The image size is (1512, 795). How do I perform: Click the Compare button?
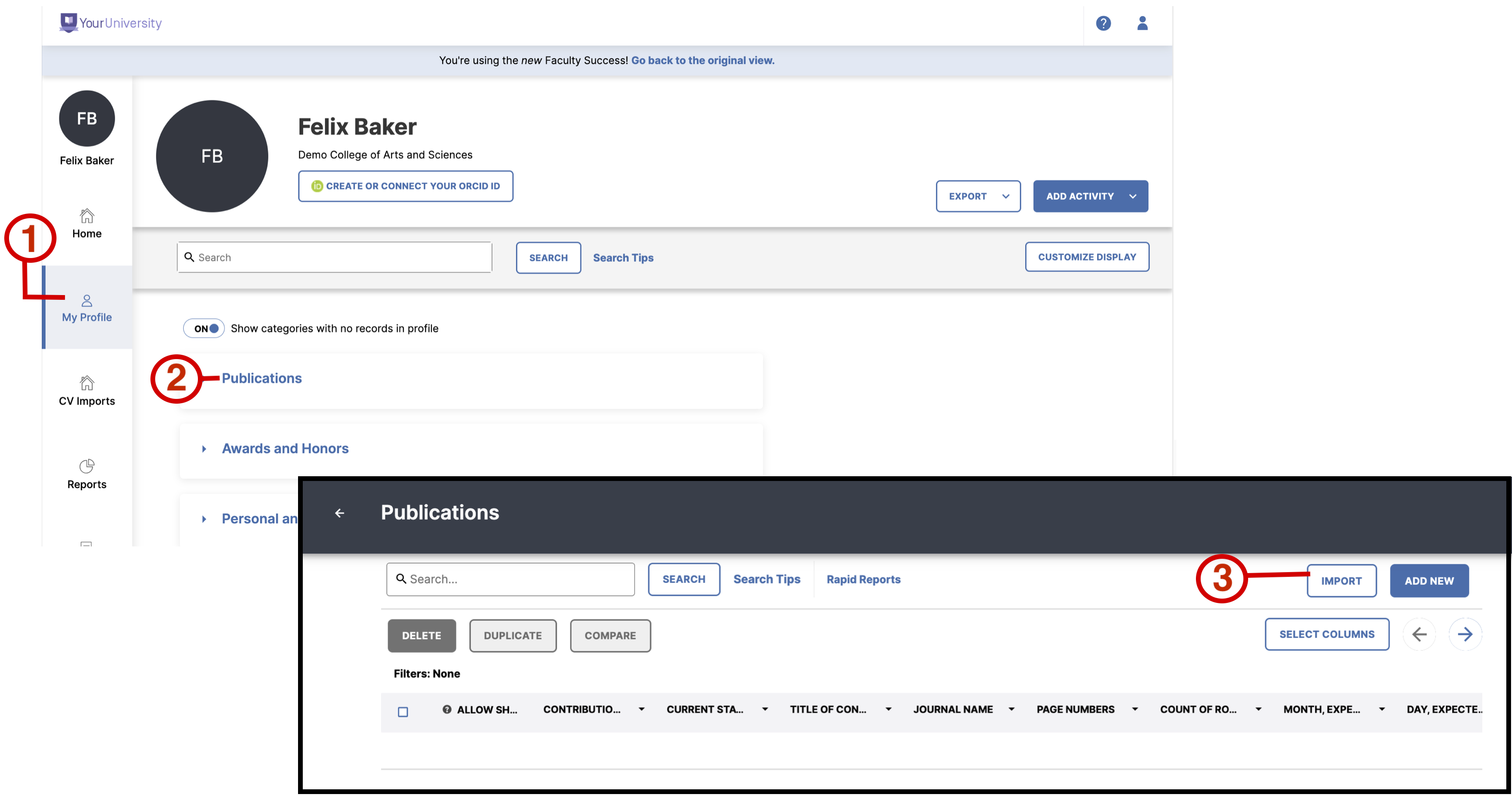[x=610, y=636]
